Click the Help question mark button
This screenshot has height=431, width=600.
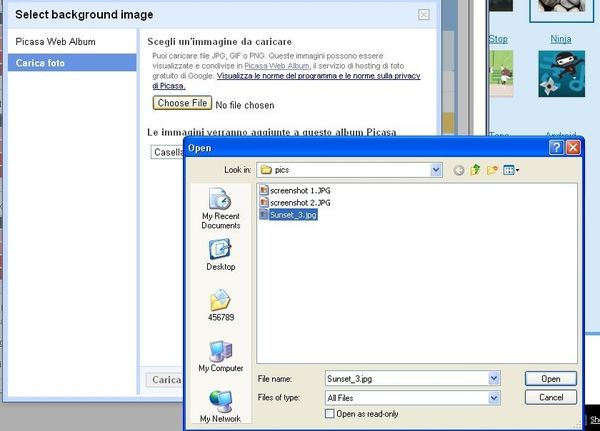(x=556, y=147)
